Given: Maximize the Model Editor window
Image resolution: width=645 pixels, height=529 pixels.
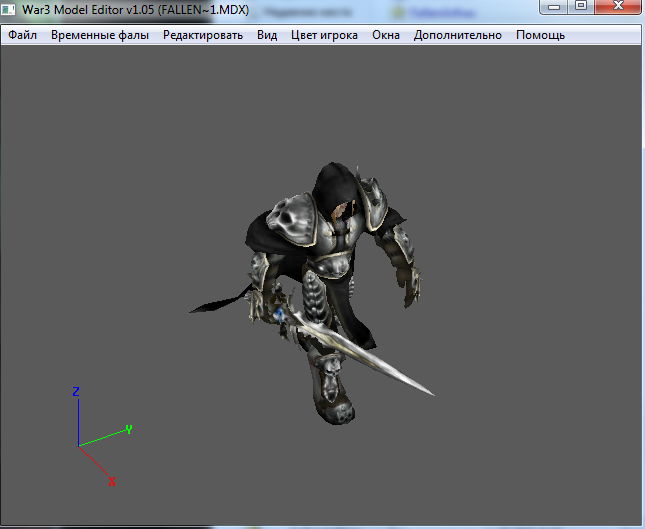Looking at the screenshot, I should [x=580, y=8].
